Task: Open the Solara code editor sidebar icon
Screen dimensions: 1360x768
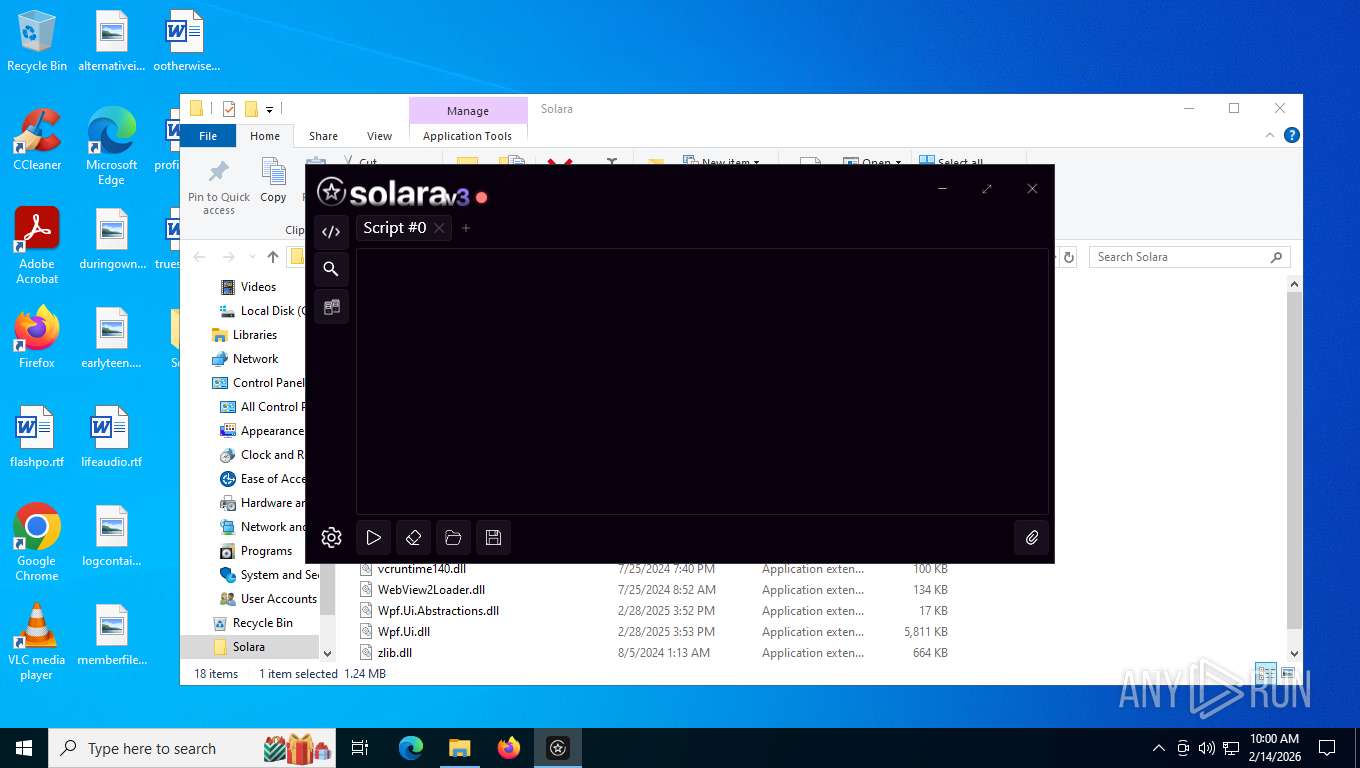Action: point(331,231)
